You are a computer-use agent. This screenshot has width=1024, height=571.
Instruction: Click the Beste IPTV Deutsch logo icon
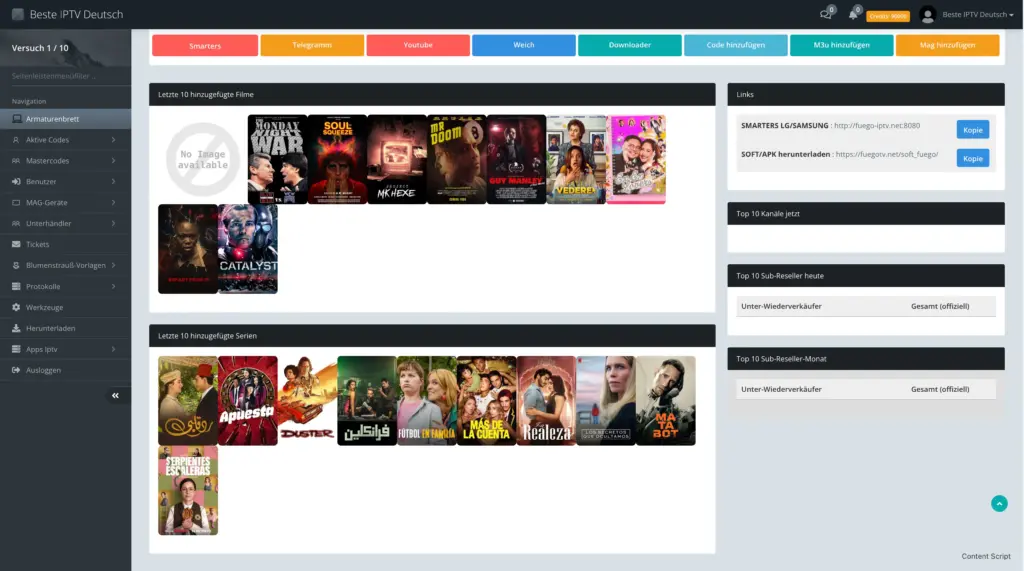point(18,14)
